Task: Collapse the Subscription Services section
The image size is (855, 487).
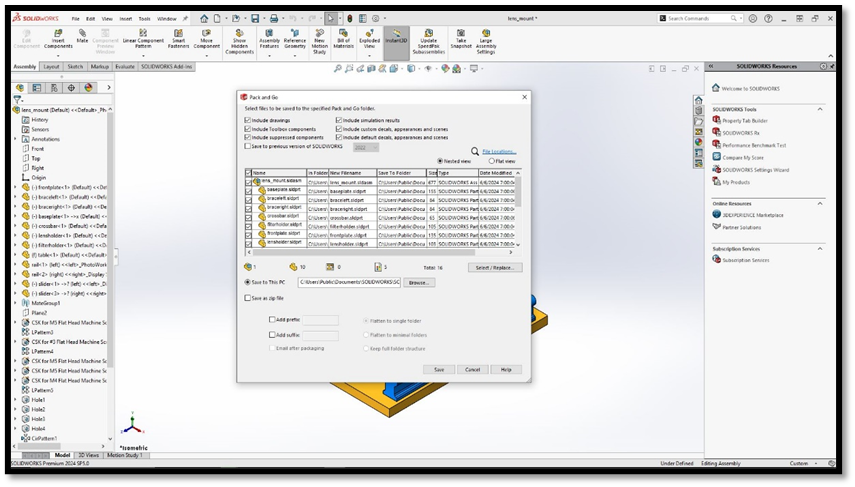Action: [x=820, y=249]
